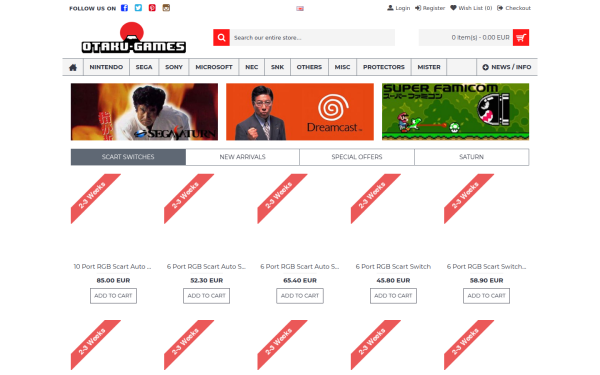Click the language flag icon
This screenshot has height=375, width=600.
(x=300, y=8)
